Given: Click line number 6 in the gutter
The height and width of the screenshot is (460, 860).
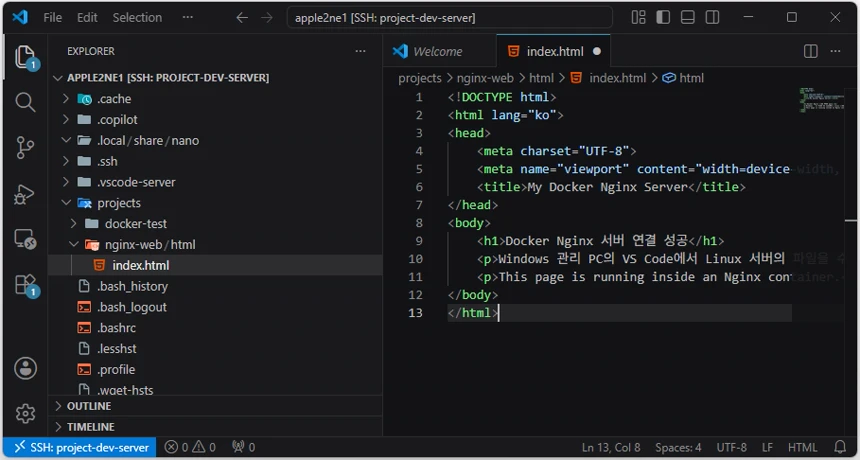Looking at the screenshot, I should (x=419, y=187).
